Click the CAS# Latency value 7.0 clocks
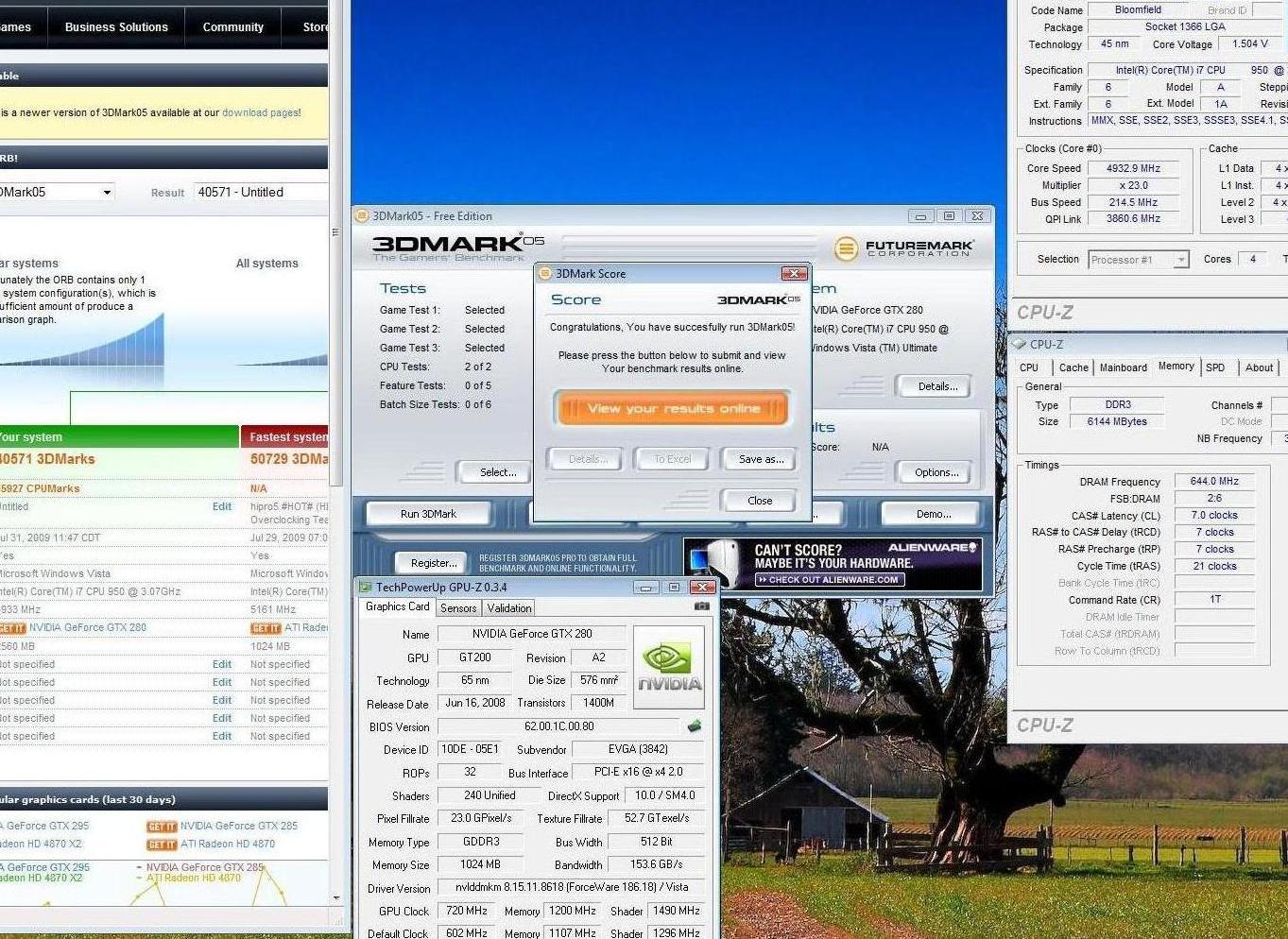1288x939 pixels. click(1213, 515)
